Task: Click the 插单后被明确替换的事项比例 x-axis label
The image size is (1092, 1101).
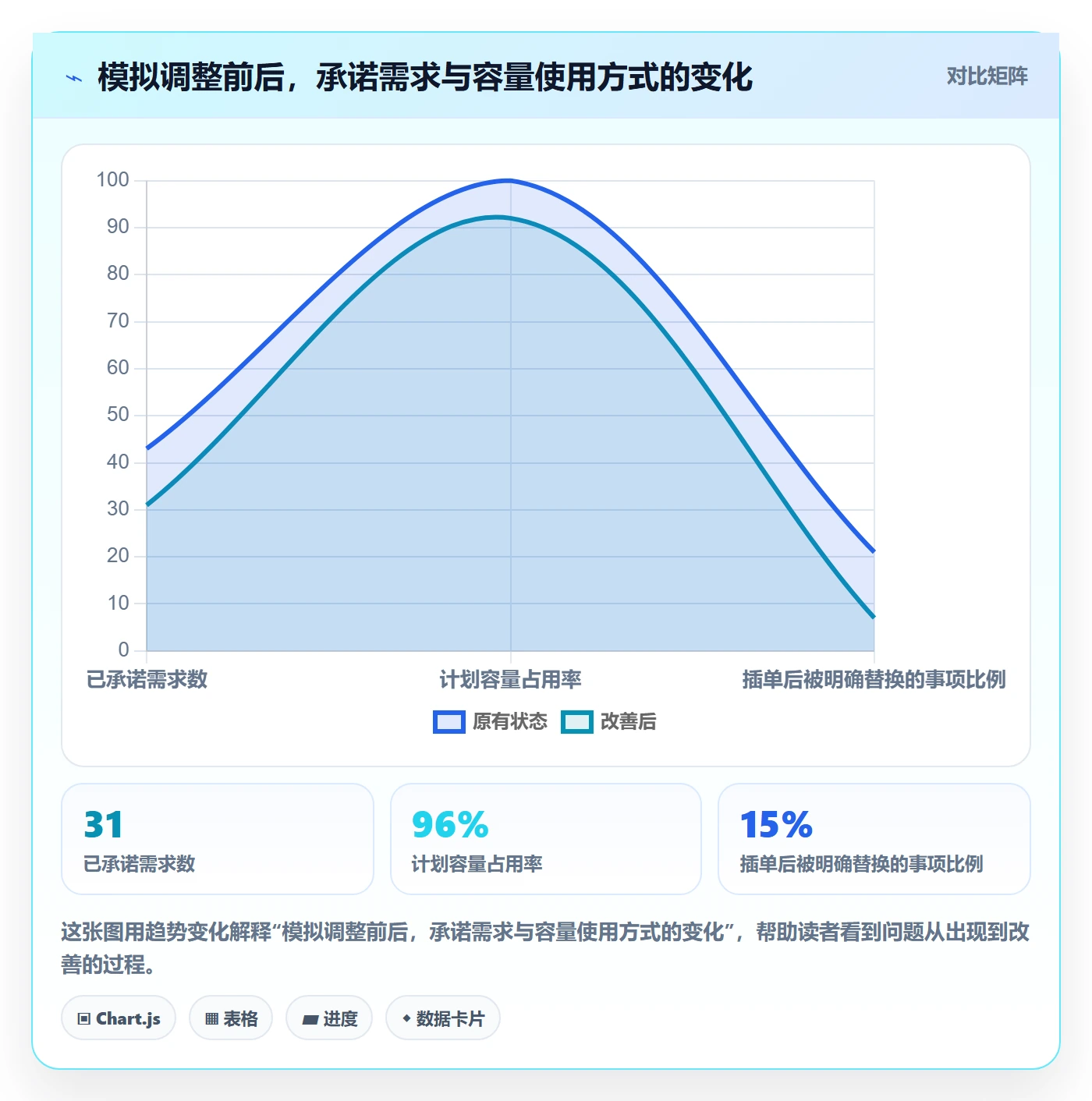Action: coord(874,680)
